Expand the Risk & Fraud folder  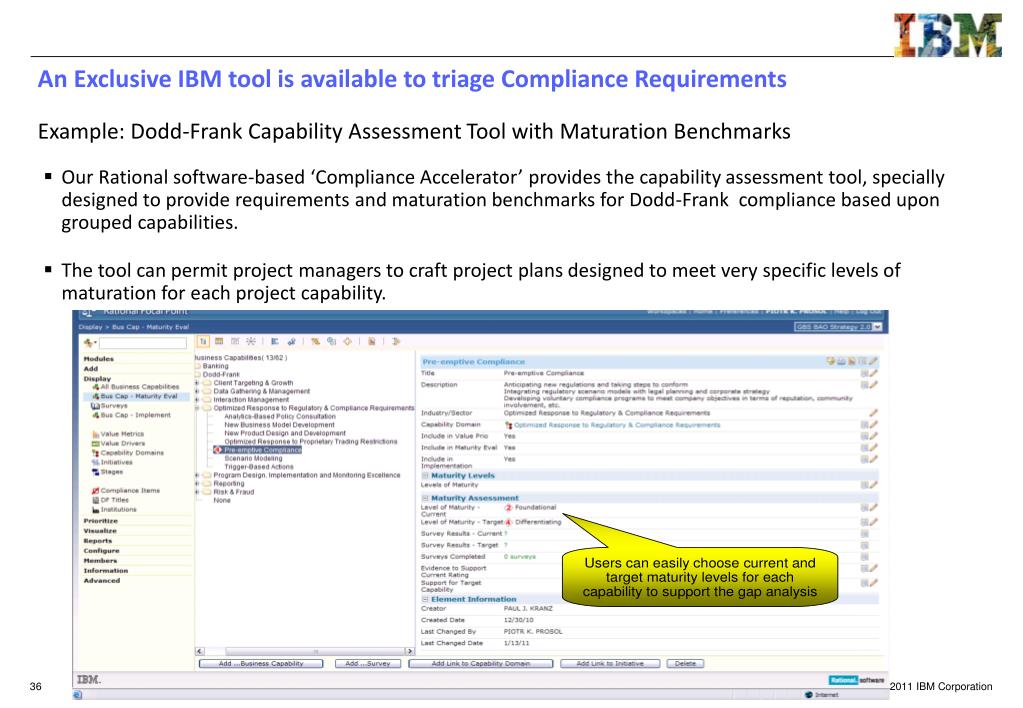pos(197,493)
